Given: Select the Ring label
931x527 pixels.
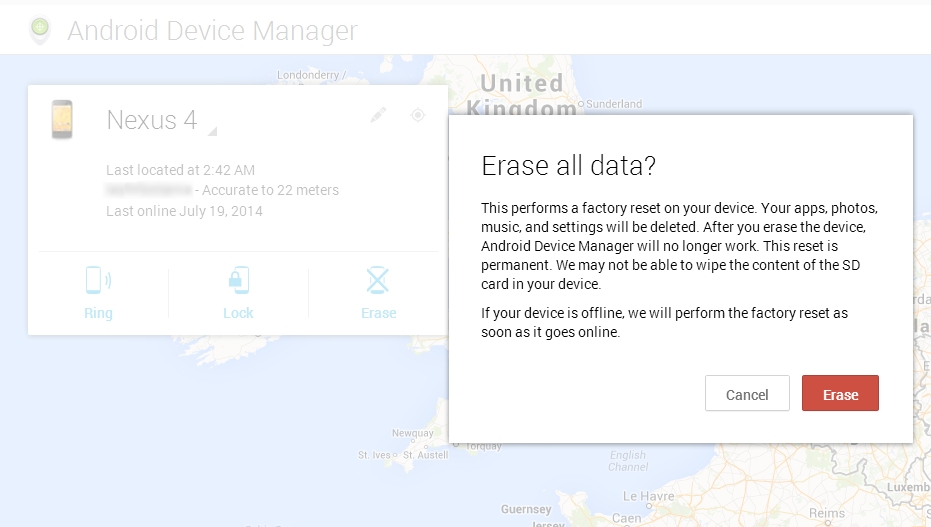Looking at the screenshot, I should click(98, 313).
